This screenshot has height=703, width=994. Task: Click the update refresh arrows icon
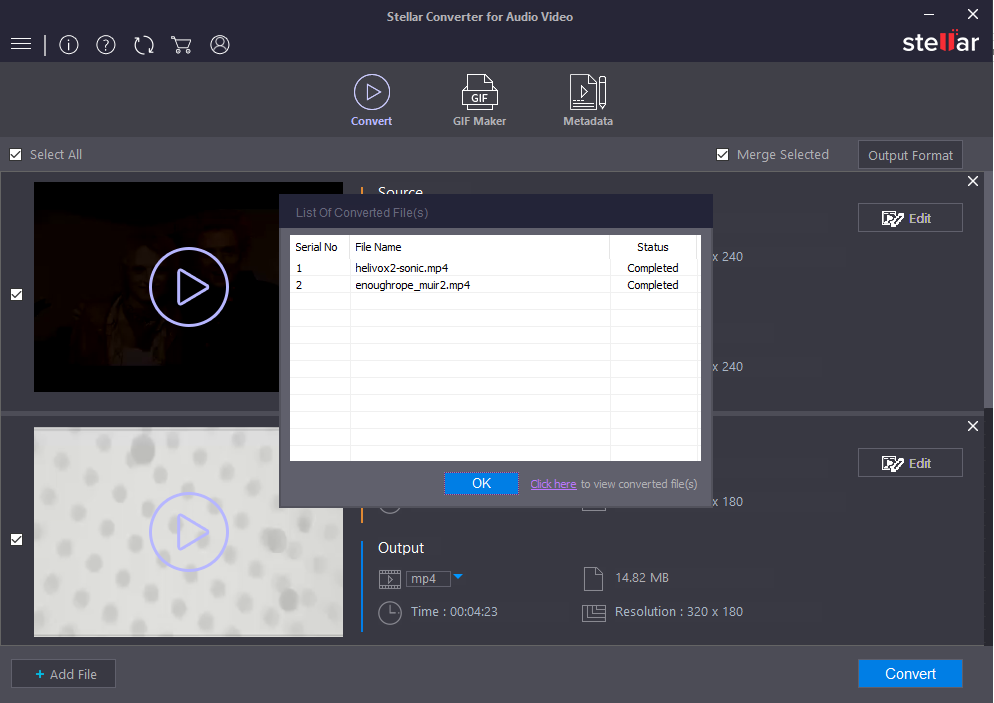pos(144,44)
